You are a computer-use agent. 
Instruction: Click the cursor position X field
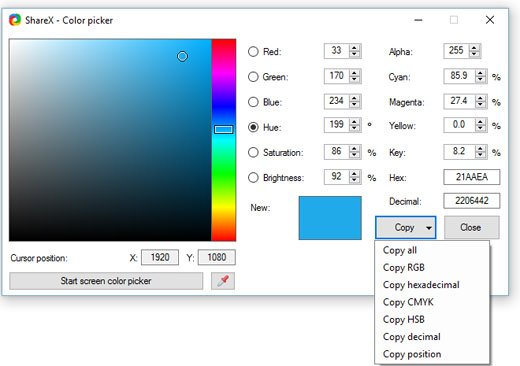pos(160,257)
